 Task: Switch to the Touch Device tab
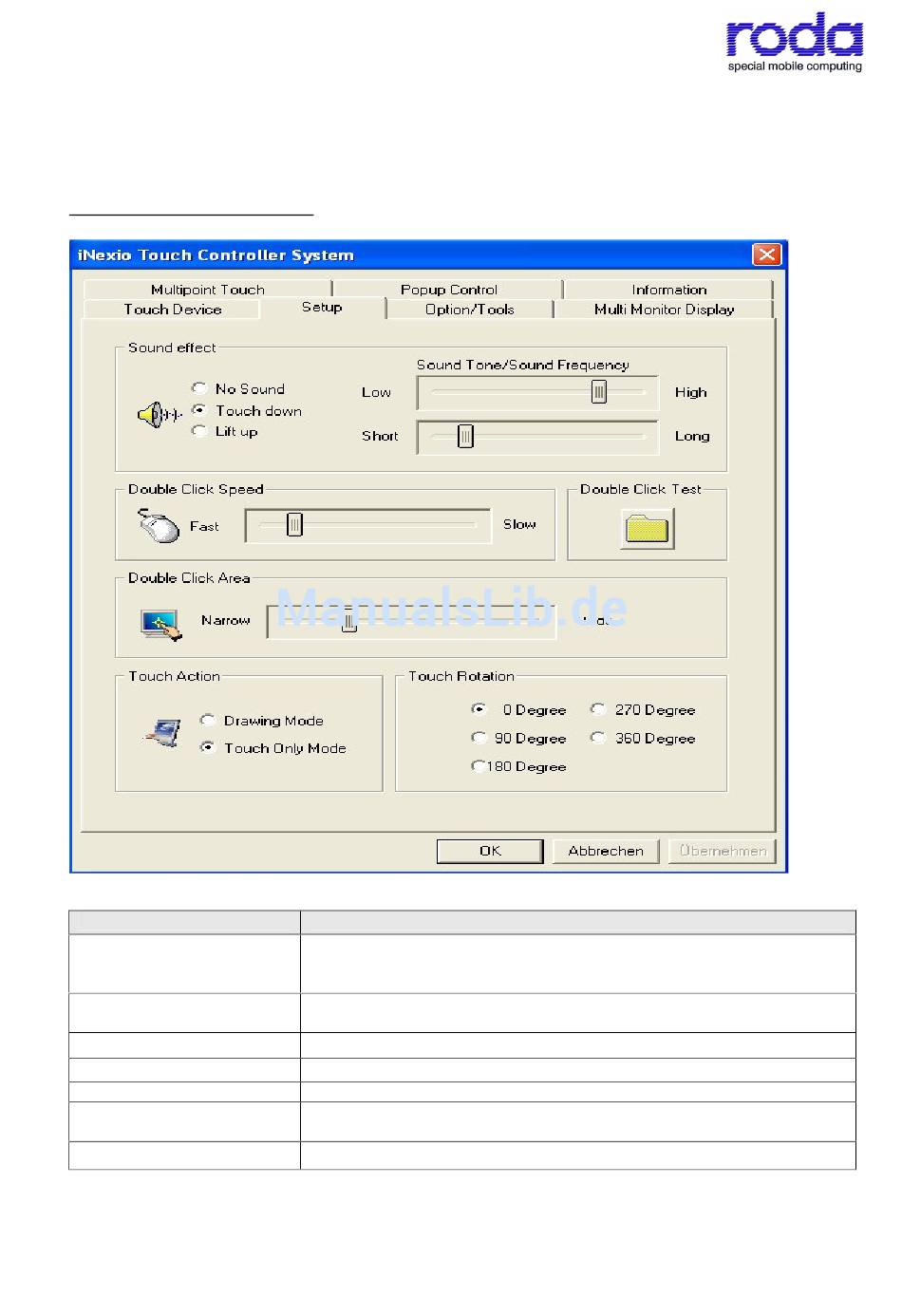pos(172,310)
